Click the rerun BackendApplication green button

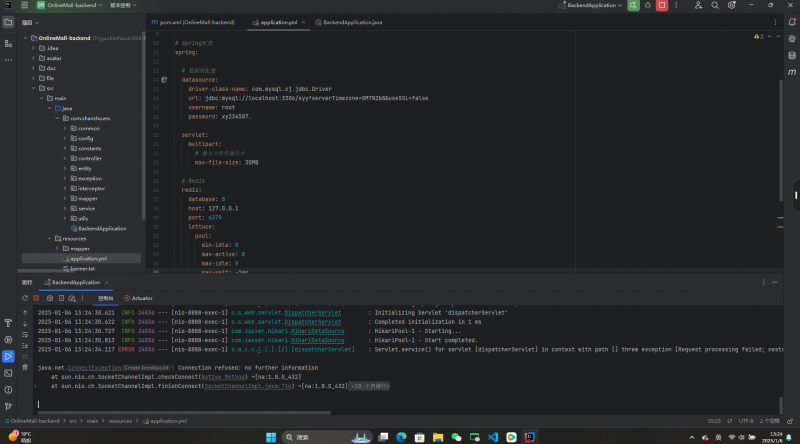click(x=633, y=5)
